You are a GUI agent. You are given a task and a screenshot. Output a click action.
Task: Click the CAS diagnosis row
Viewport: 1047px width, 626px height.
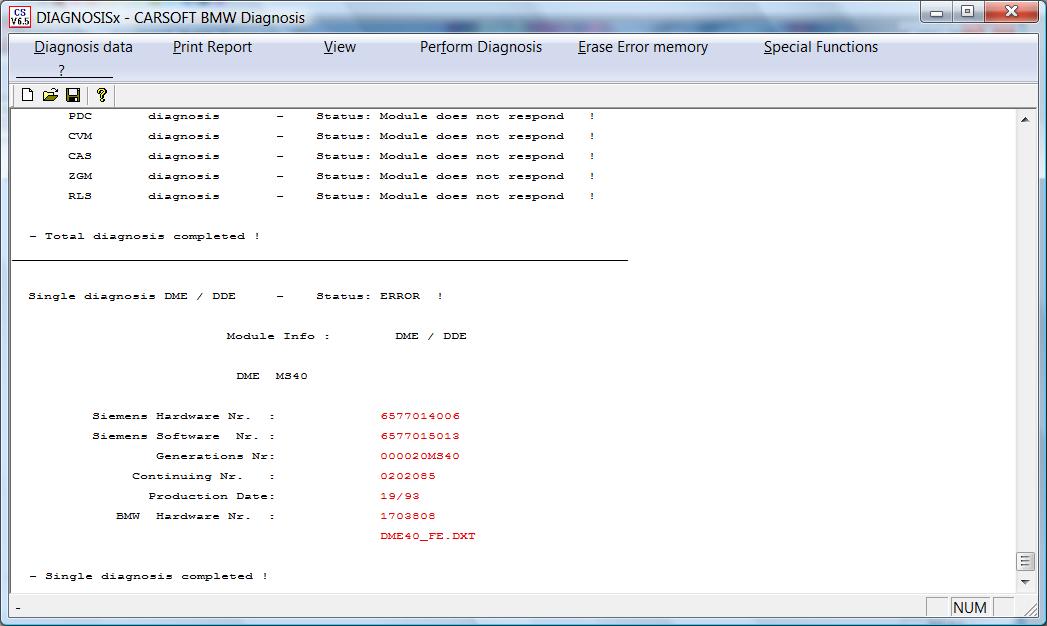[x=331, y=156]
